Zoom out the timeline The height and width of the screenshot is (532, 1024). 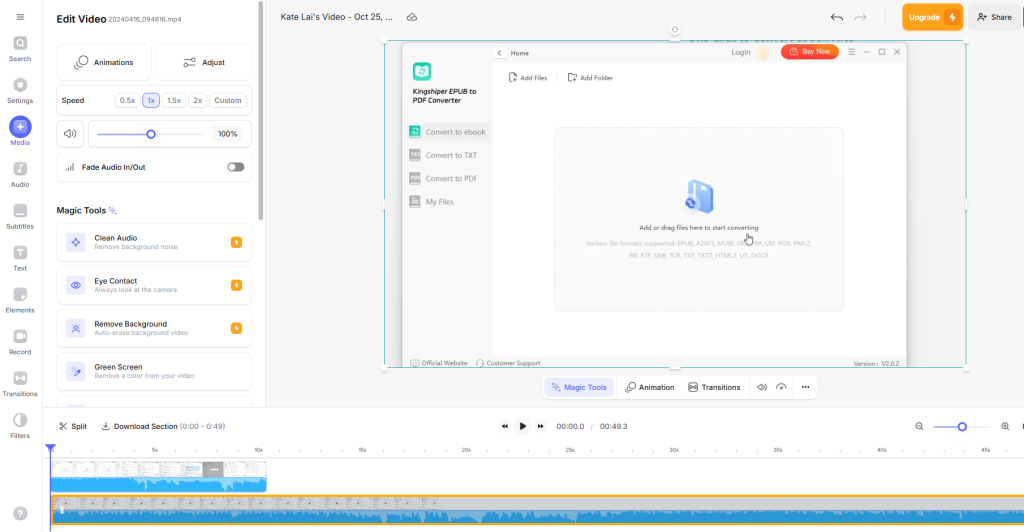pos(919,426)
